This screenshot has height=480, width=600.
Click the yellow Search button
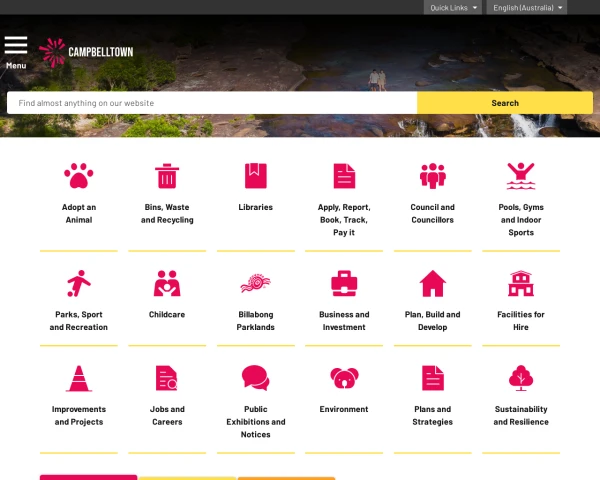[x=505, y=103]
